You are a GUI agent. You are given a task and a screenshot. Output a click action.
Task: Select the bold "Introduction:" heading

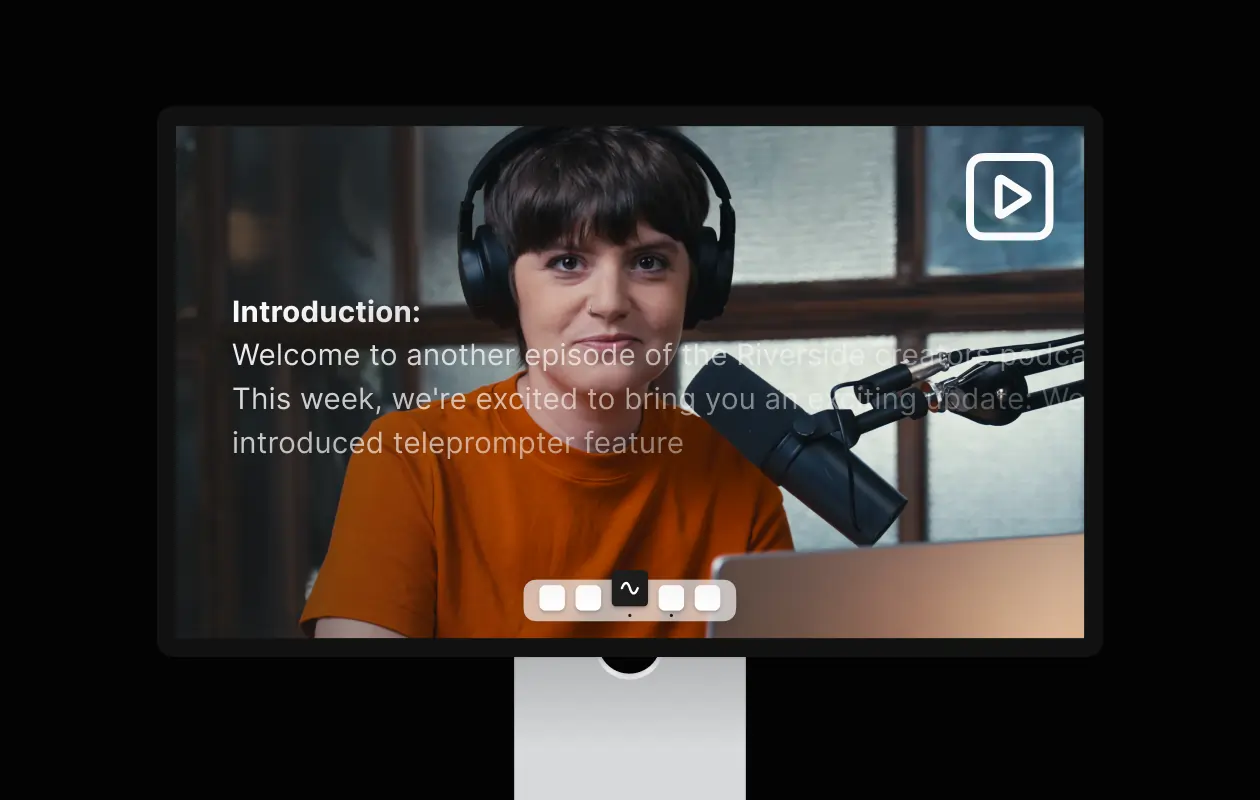tap(326, 312)
